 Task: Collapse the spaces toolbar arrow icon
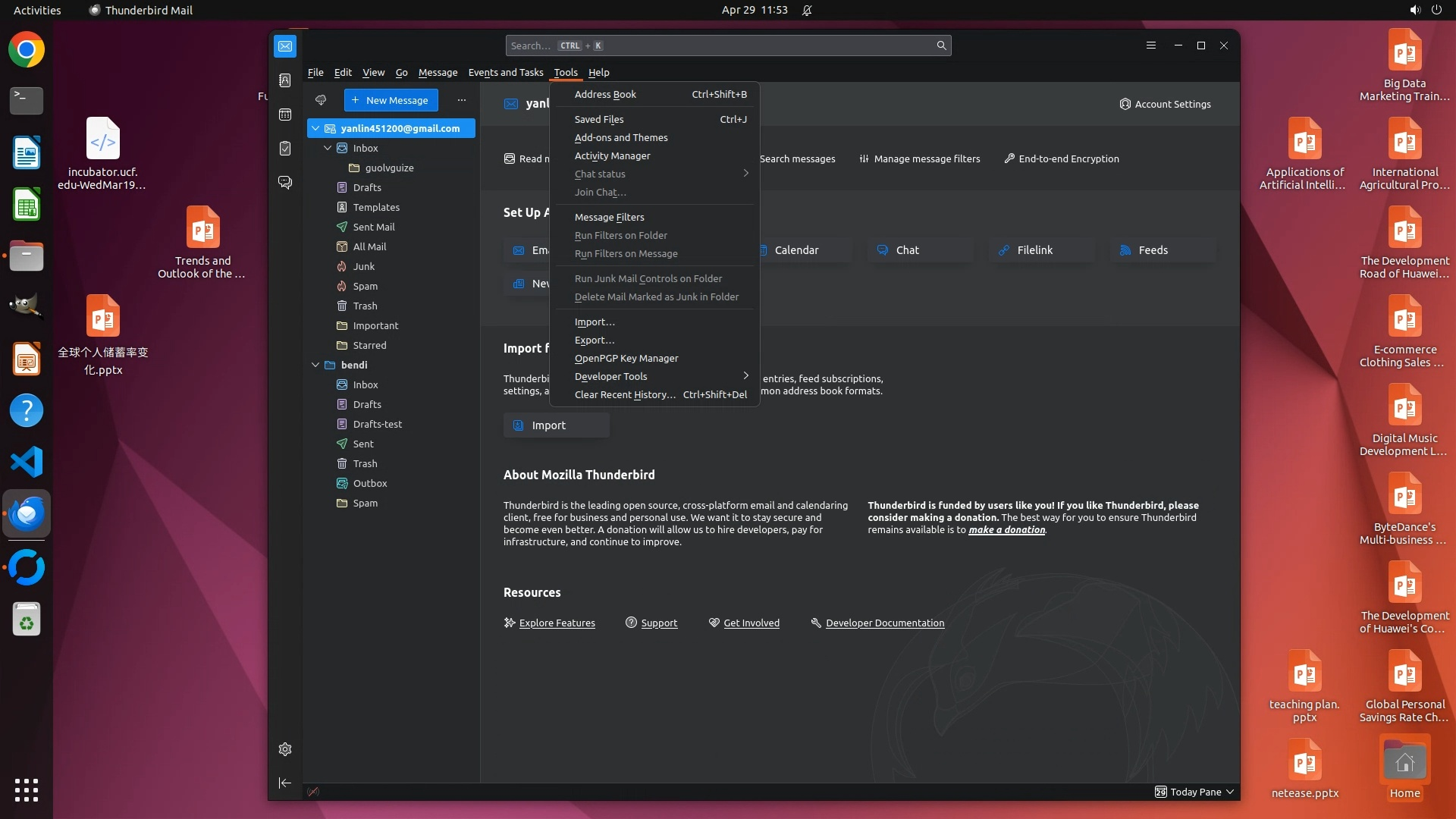285,783
